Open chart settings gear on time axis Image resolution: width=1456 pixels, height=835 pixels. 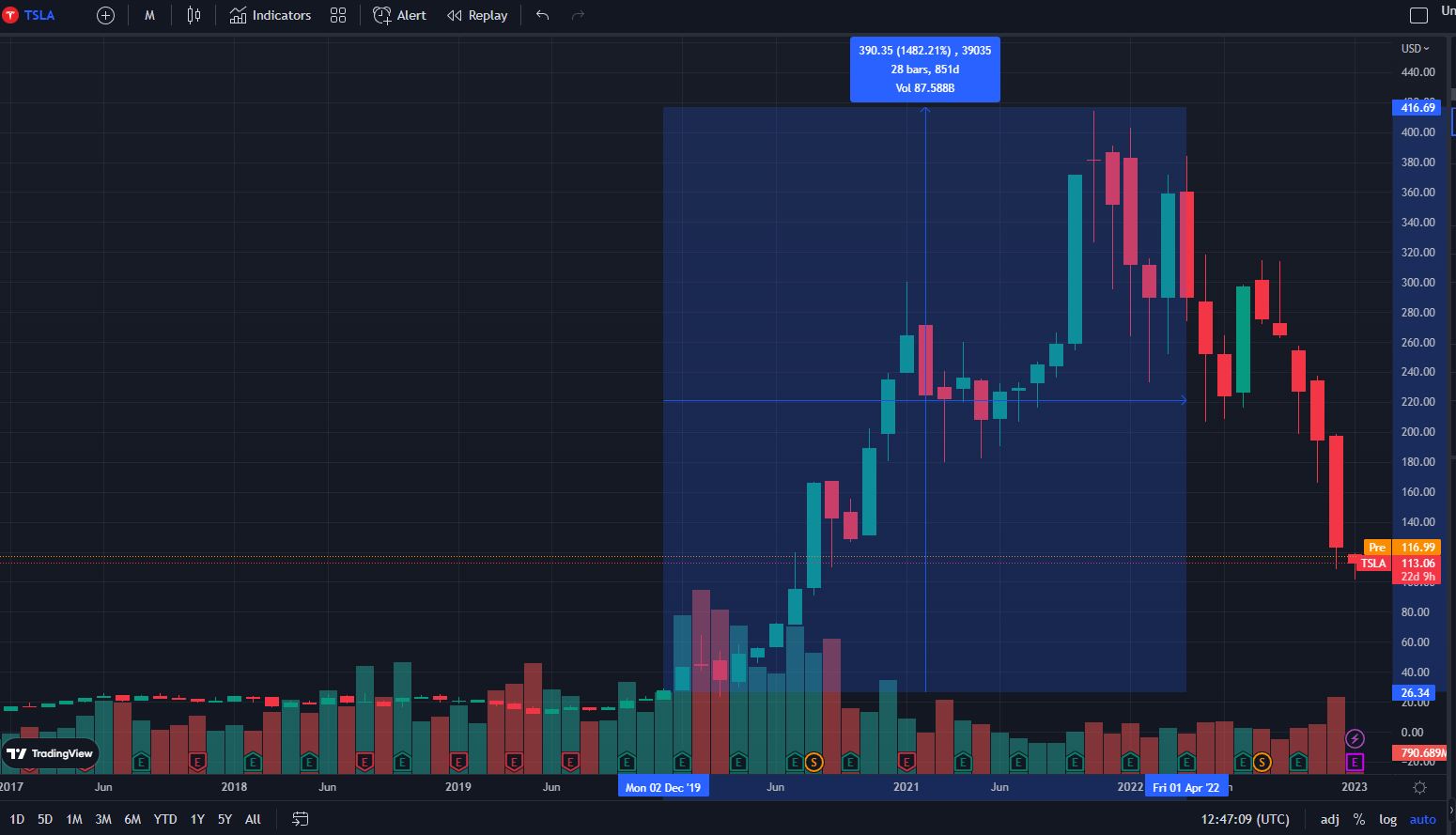1419,787
